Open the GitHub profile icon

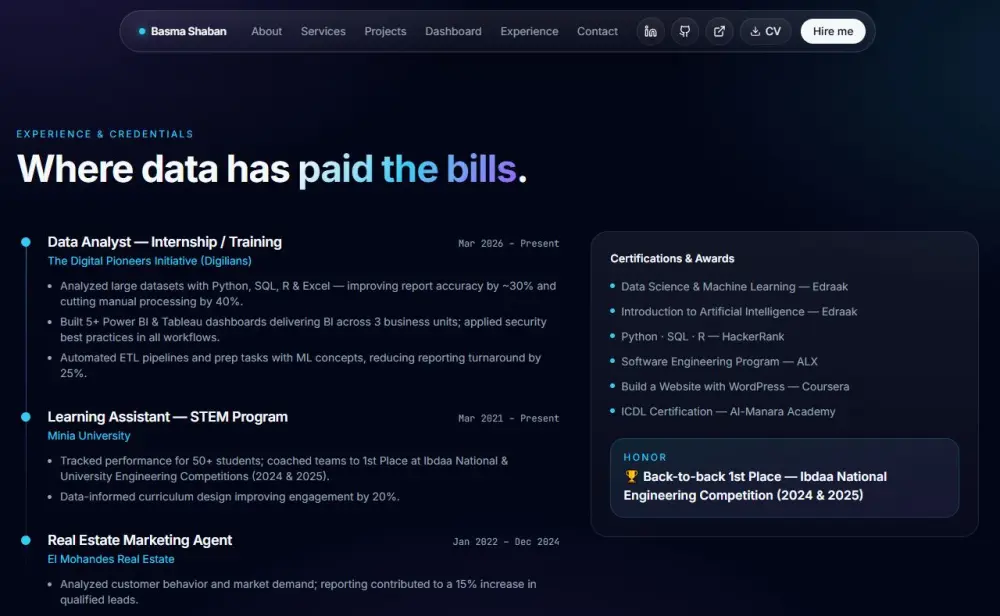pyautogui.click(x=685, y=31)
